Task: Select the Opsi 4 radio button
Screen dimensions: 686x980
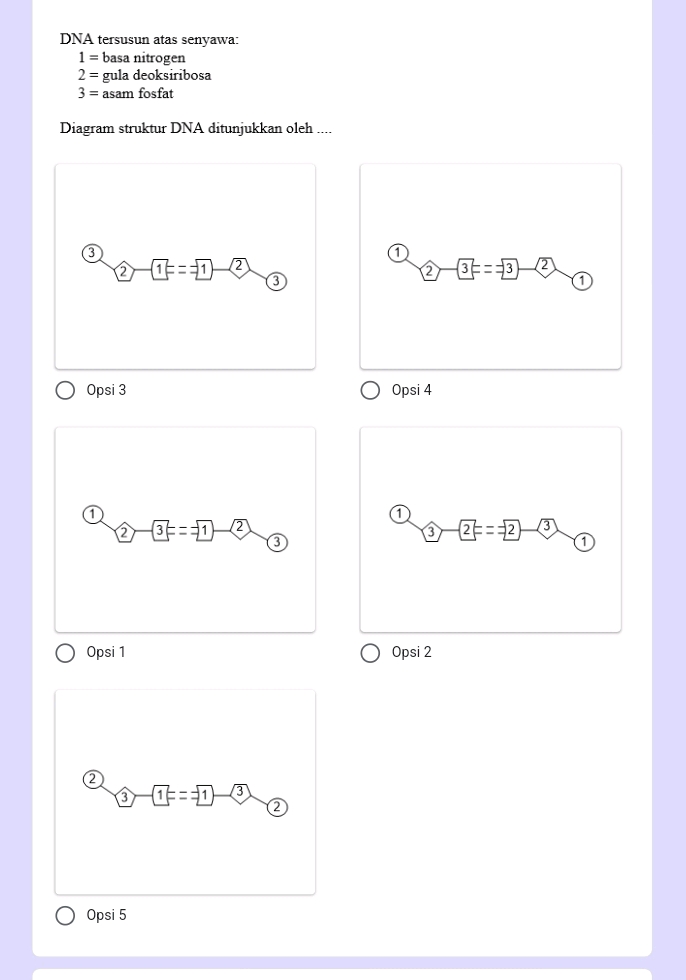Action: click(x=370, y=390)
